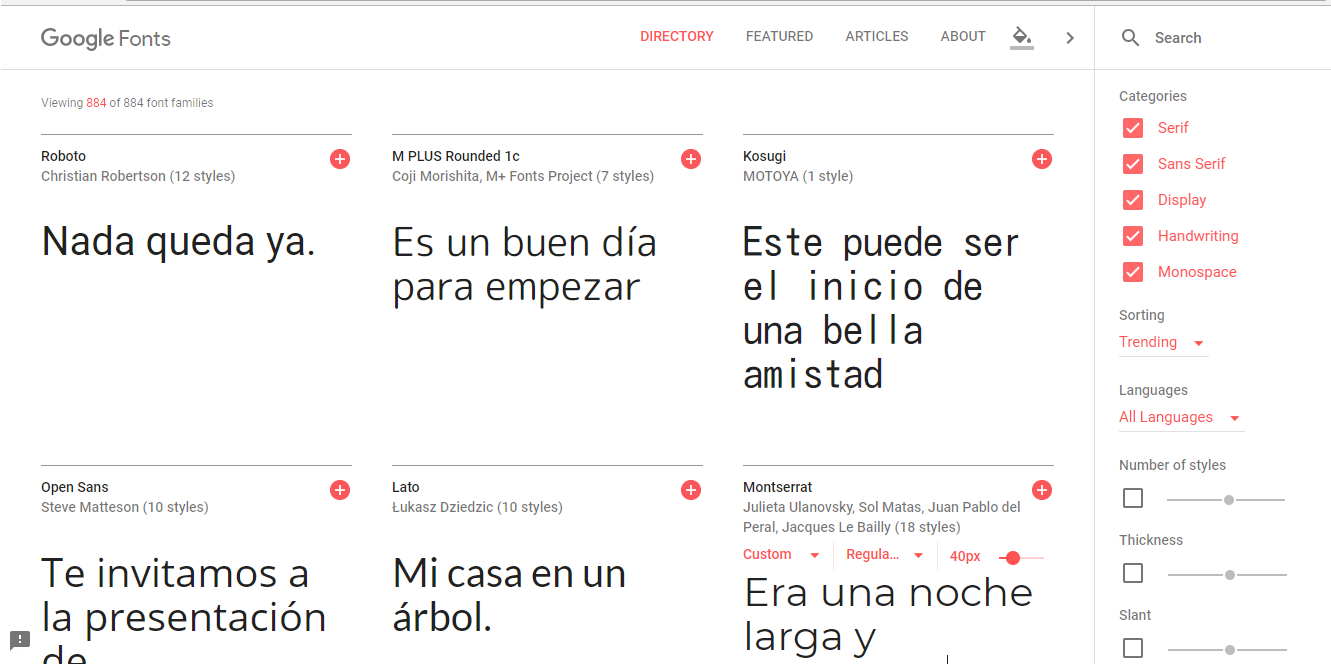This screenshot has height=664, width=1331.
Task: Add Open Sans font to selection
Action: pyautogui.click(x=340, y=490)
